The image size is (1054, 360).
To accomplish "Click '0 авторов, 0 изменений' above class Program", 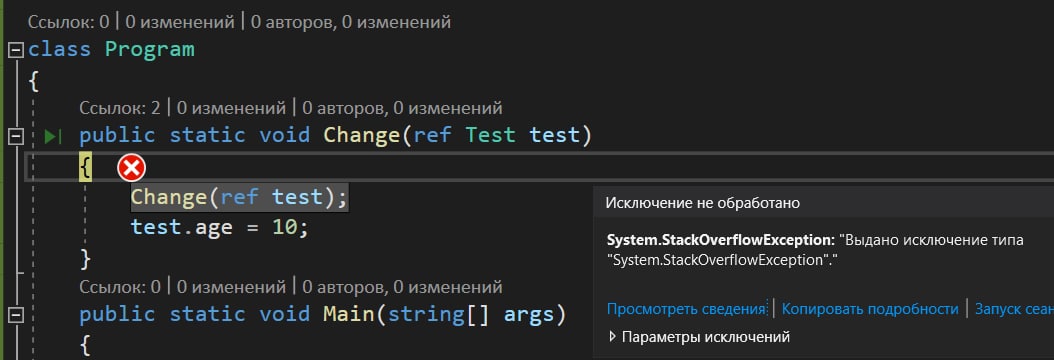I will click(x=350, y=22).
